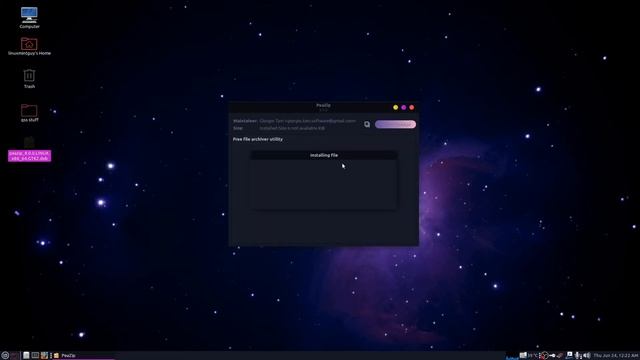Image resolution: width=640 pixels, height=360 pixels.
Task: Open the volume speaker icon in the tray
Action: point(587,356)
